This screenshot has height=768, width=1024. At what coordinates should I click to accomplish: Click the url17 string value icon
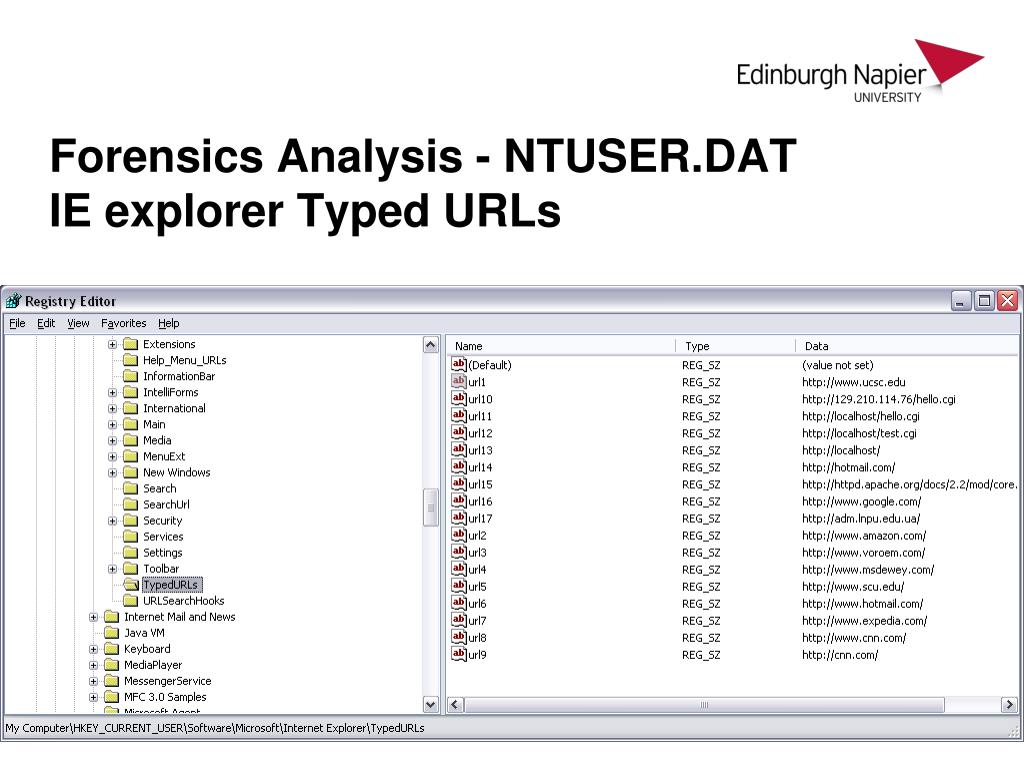pos(459,518)
